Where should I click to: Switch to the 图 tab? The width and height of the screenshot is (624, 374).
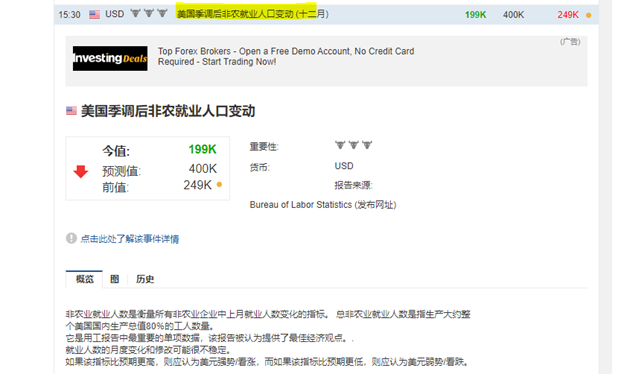115,279
